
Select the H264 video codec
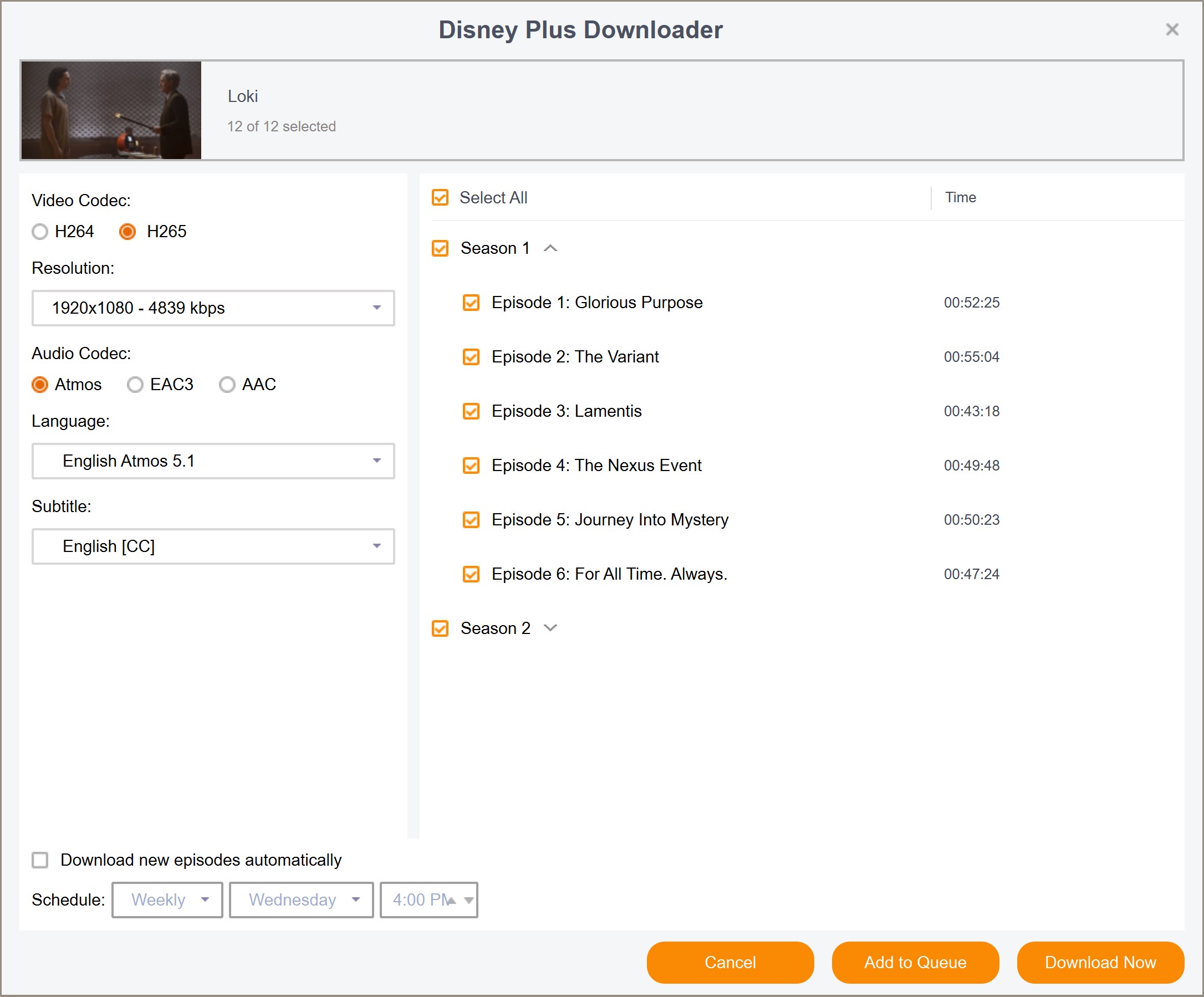coord(39,232)
